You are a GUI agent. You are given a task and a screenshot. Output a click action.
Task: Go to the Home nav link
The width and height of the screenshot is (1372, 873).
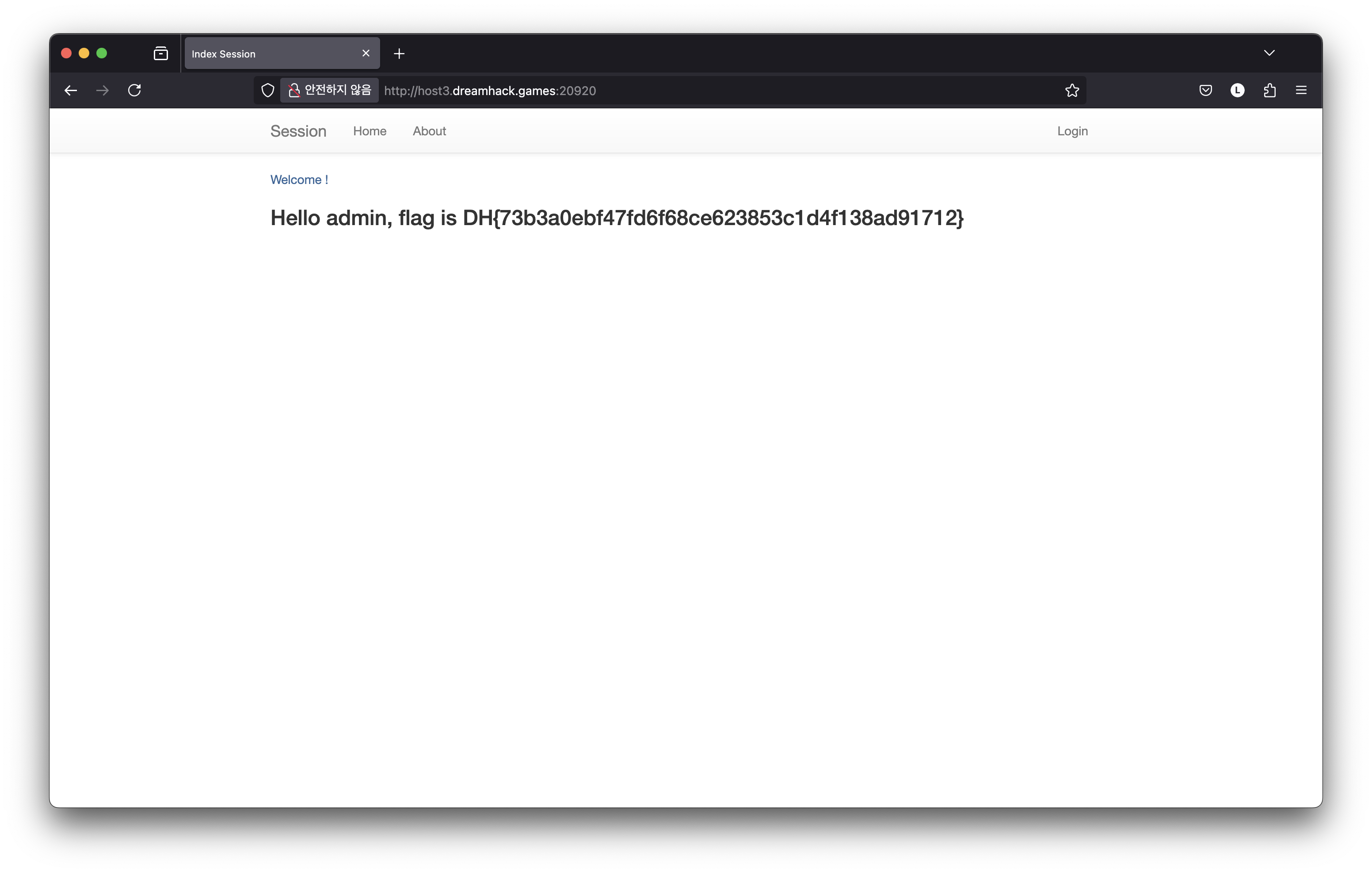click(369, 131)
